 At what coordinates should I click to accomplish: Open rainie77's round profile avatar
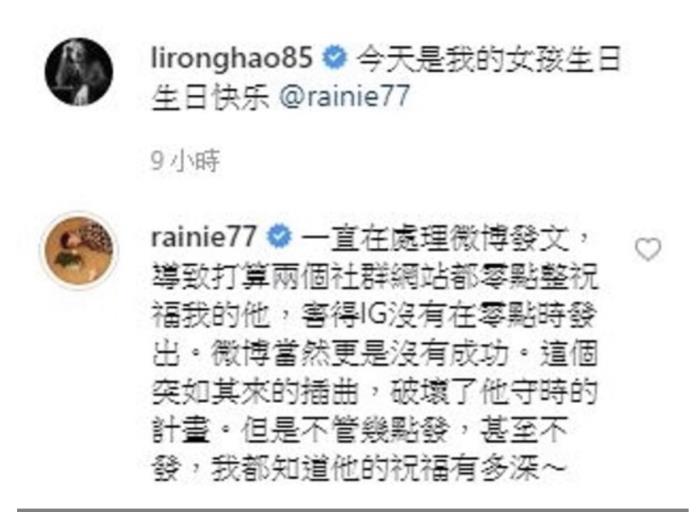[79, 251]
